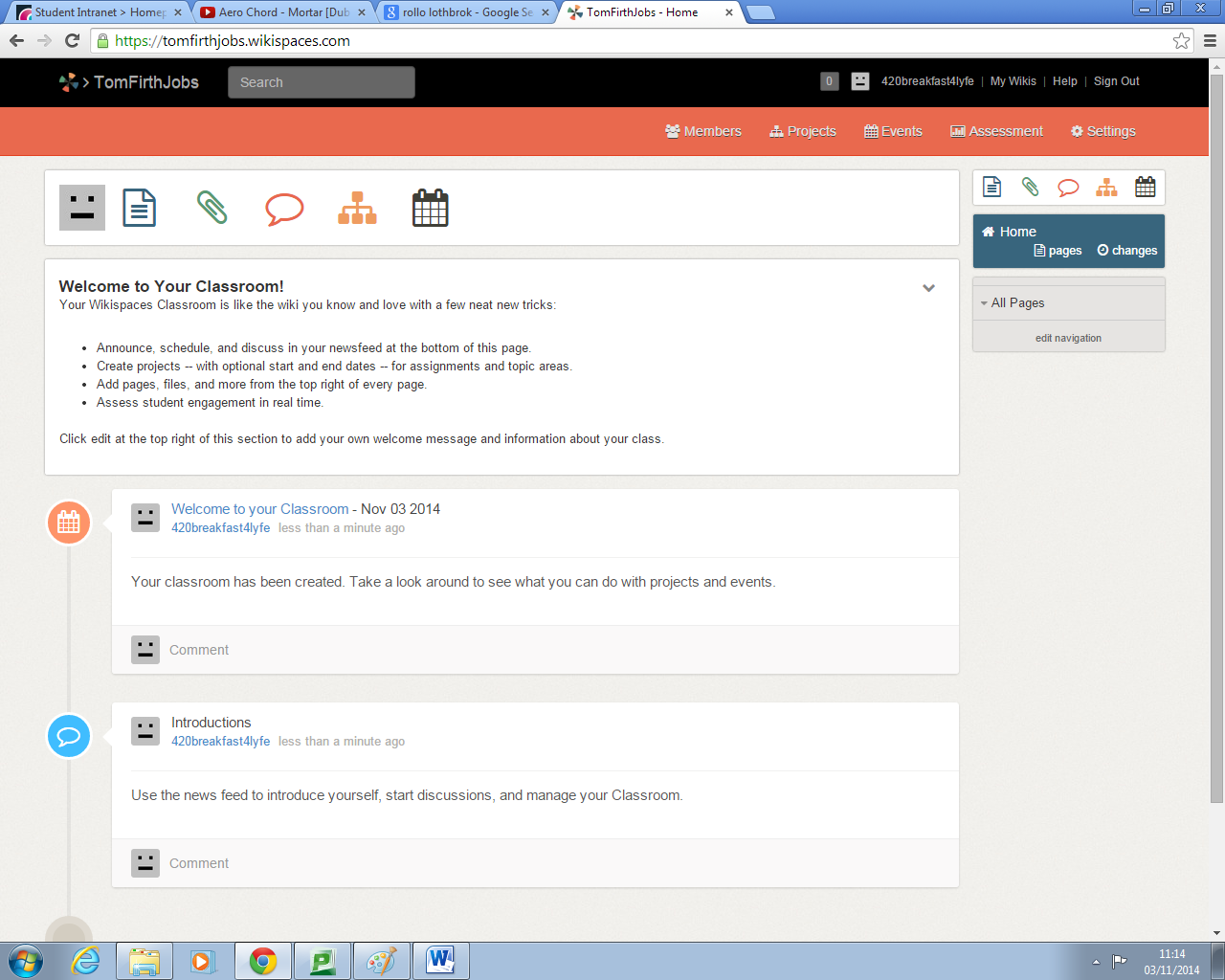Click the blue discussion marker on timeline
The image size is (1225, 980).
coord(69,736)
